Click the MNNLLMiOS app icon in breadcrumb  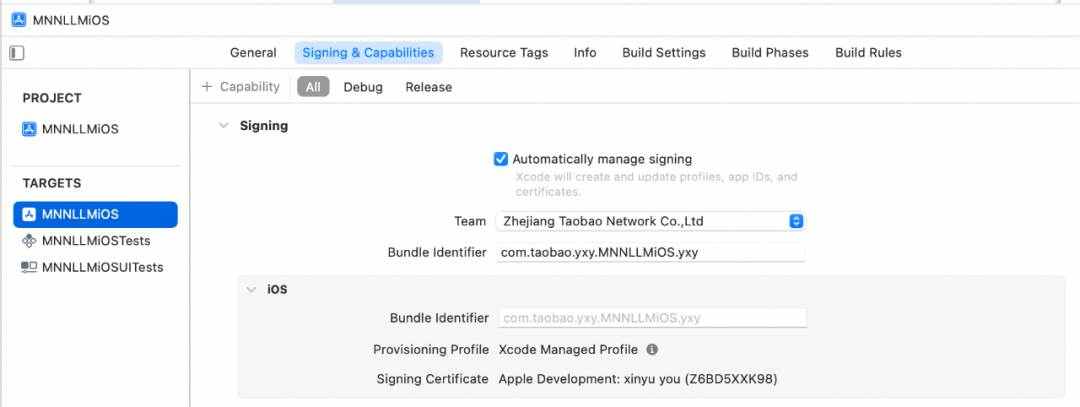point(19,19)
